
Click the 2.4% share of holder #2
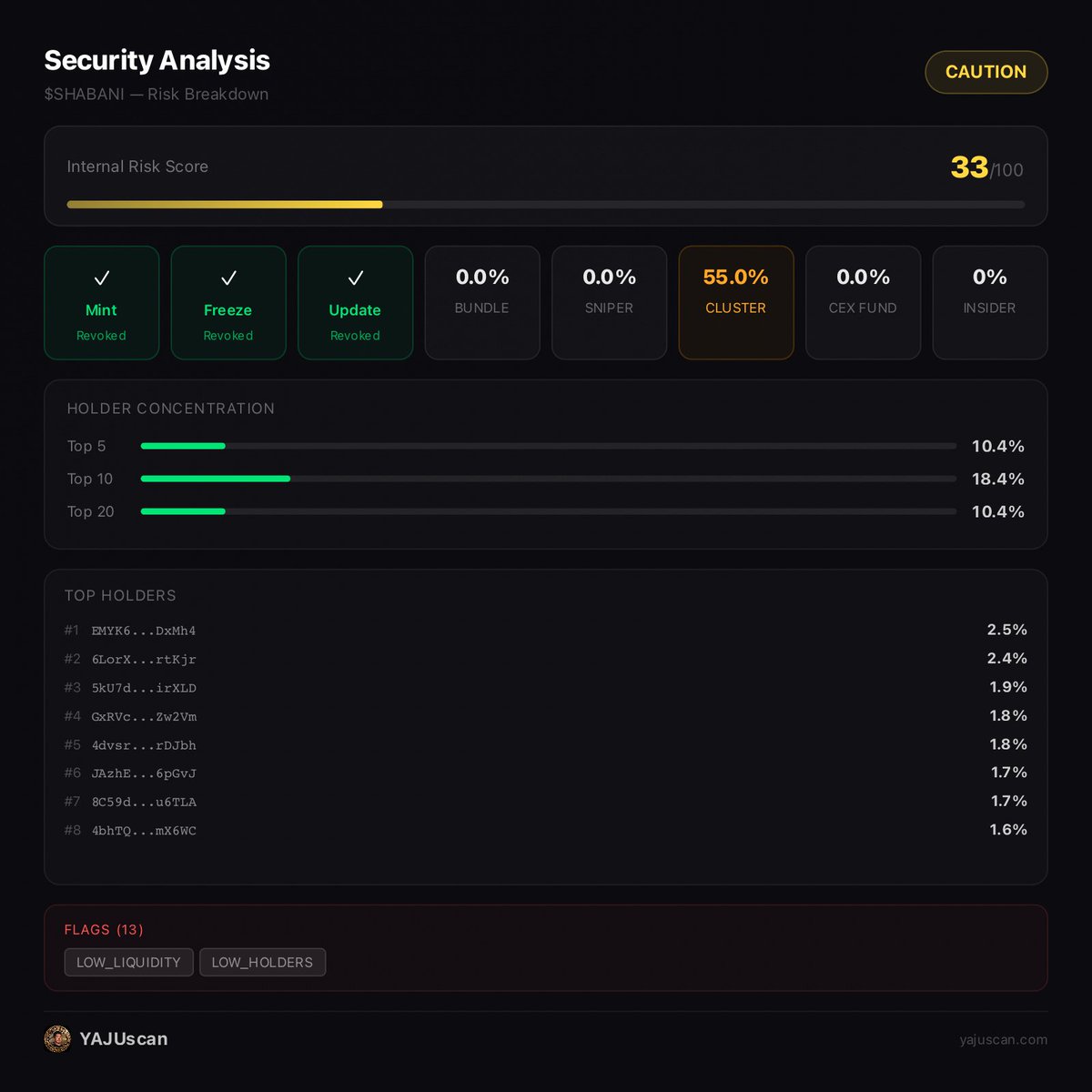pos(1007,658)
